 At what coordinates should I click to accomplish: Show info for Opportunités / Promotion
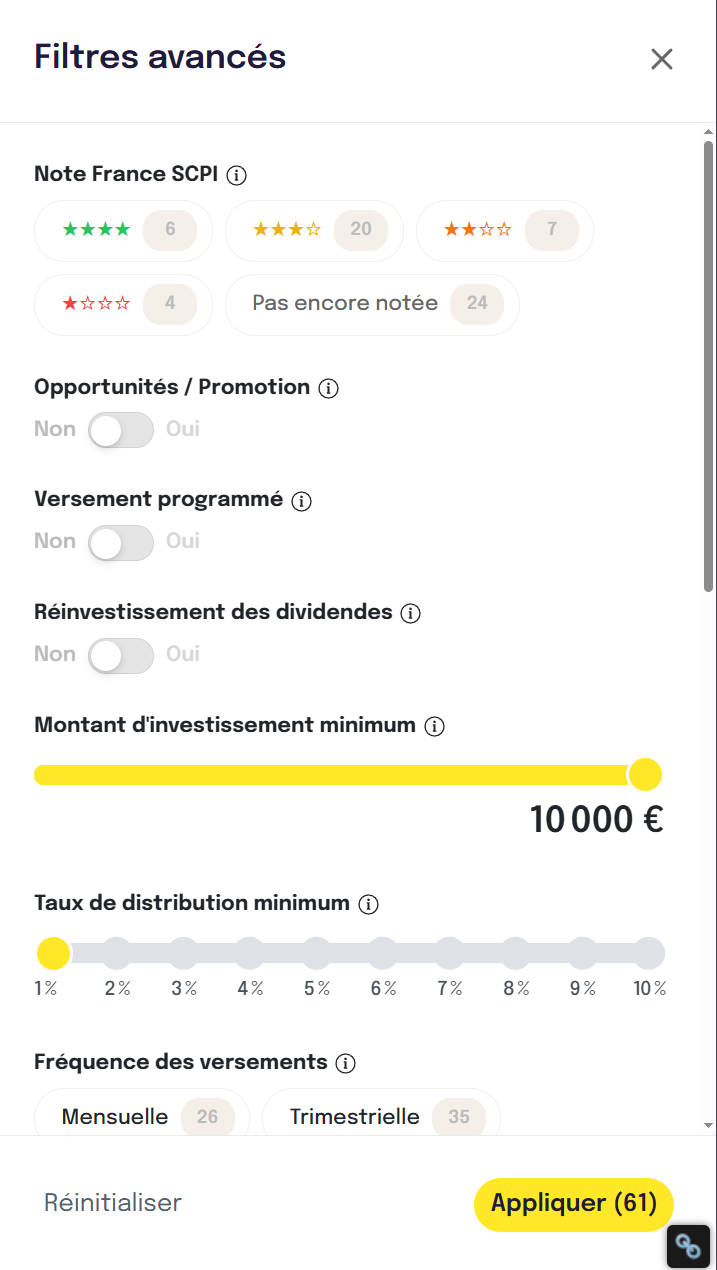(x=328, y=389)
